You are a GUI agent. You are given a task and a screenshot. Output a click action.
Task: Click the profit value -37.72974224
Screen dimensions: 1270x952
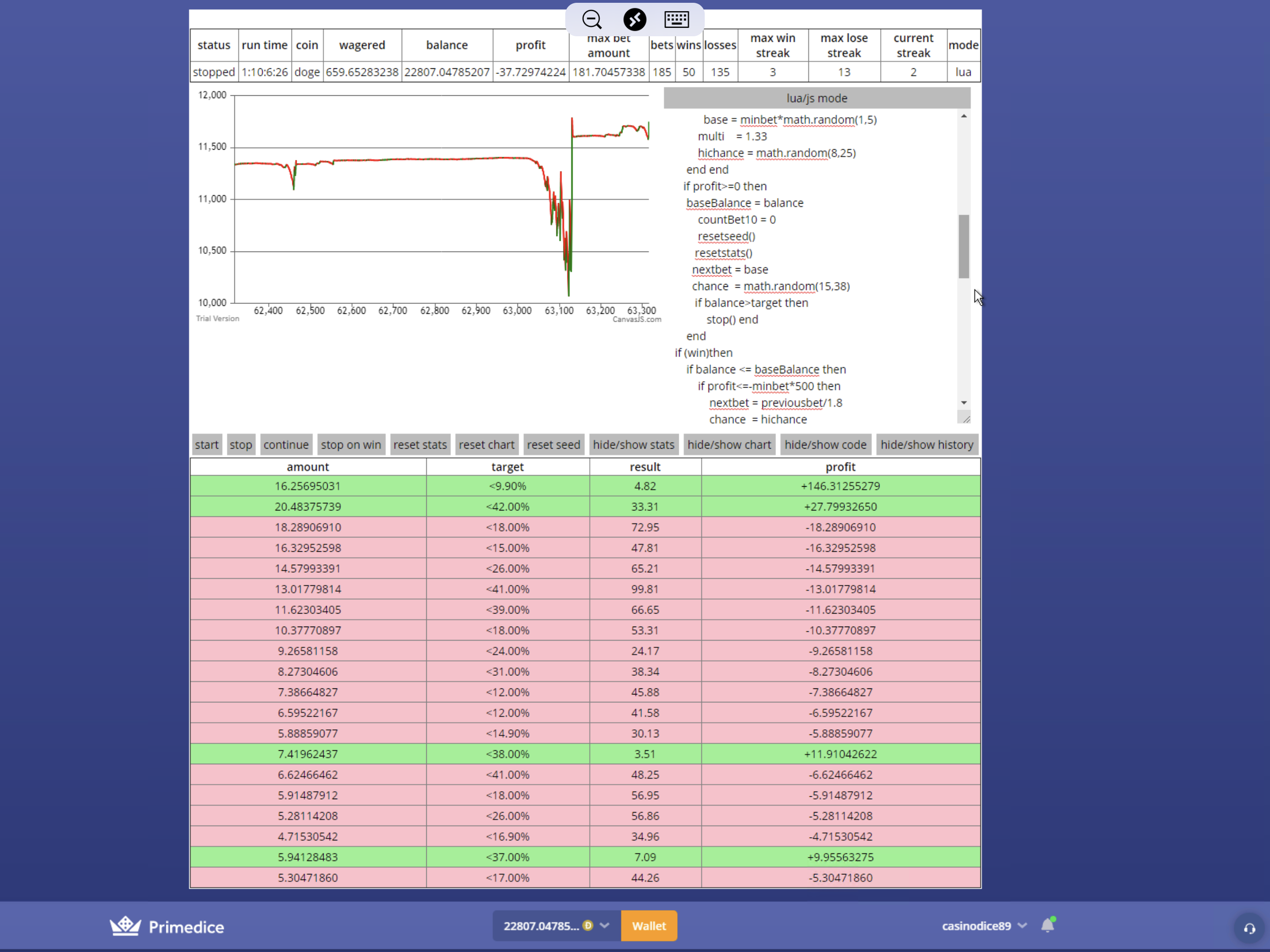click(x=530, y=73)
